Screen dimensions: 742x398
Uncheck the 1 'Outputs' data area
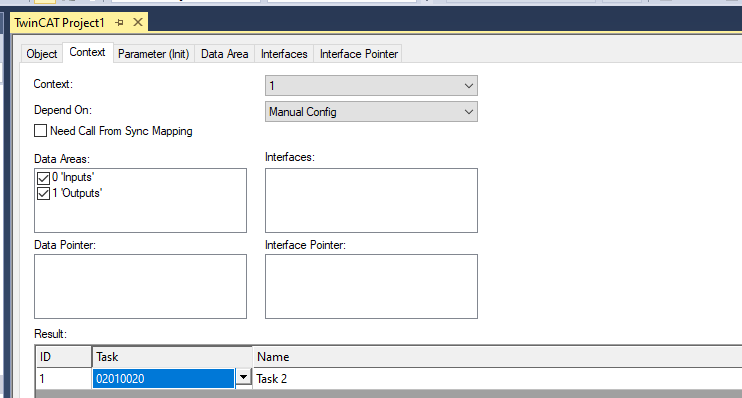(x=44, y=194)
